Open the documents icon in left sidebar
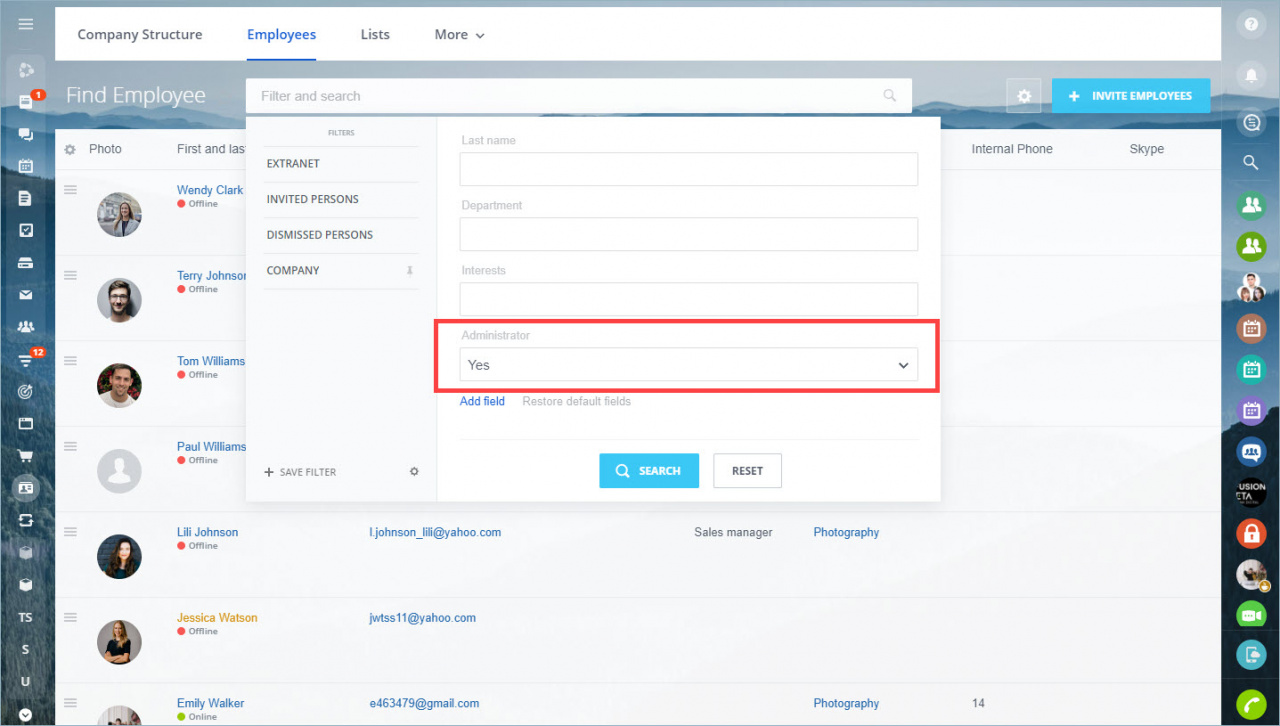Screen dimensions: 1280x726 [x=26, y=198]
